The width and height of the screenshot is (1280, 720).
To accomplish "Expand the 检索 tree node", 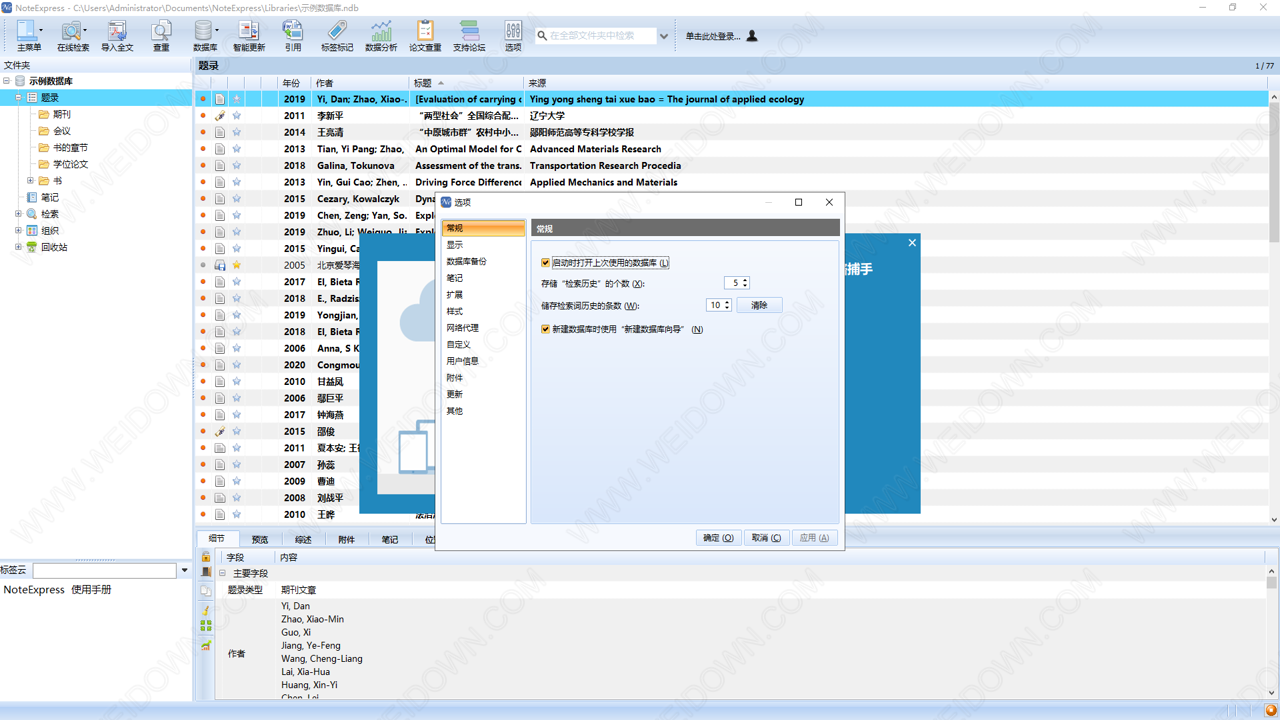I will pos(18,214).
